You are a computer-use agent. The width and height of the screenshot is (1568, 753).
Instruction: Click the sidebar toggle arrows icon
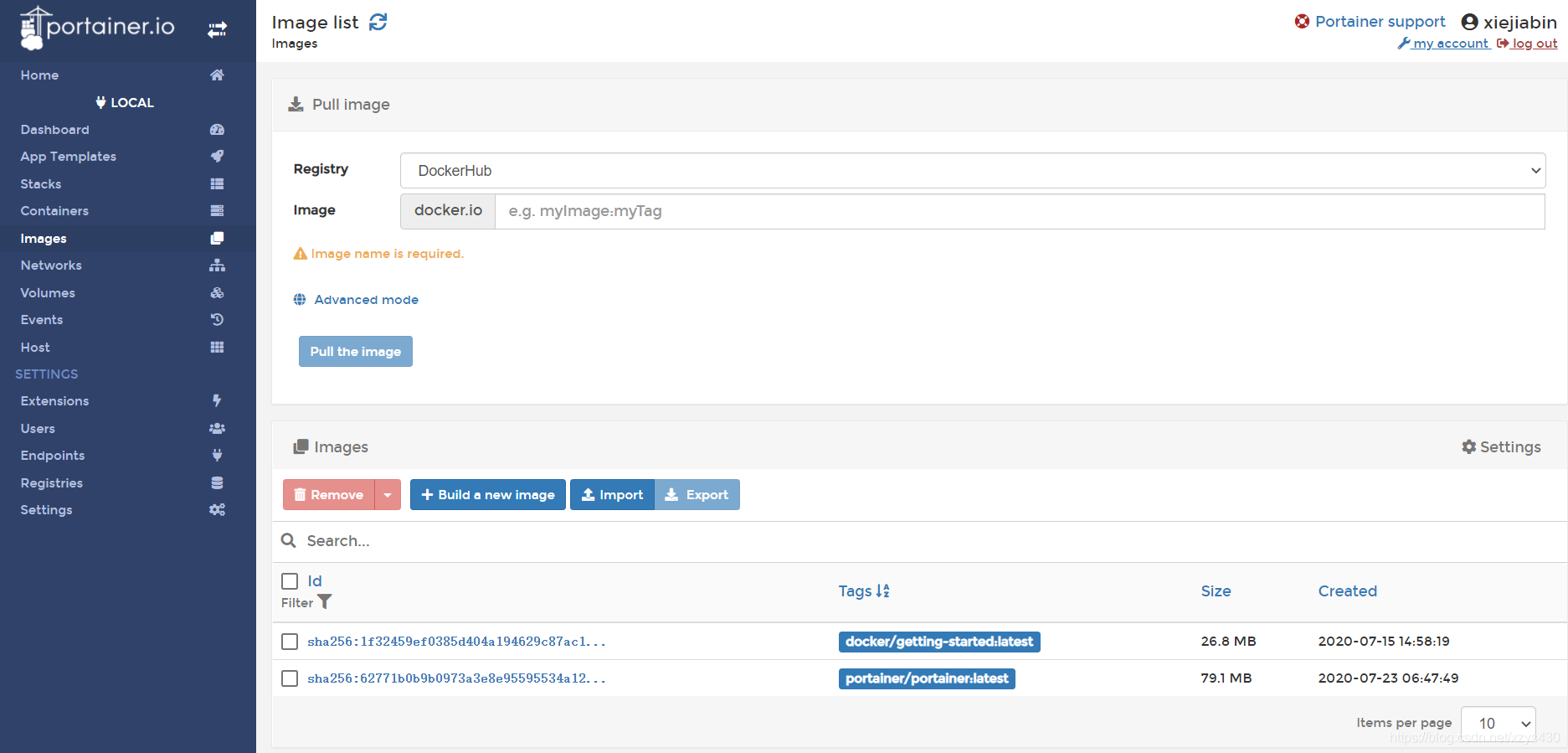[217, 30]
